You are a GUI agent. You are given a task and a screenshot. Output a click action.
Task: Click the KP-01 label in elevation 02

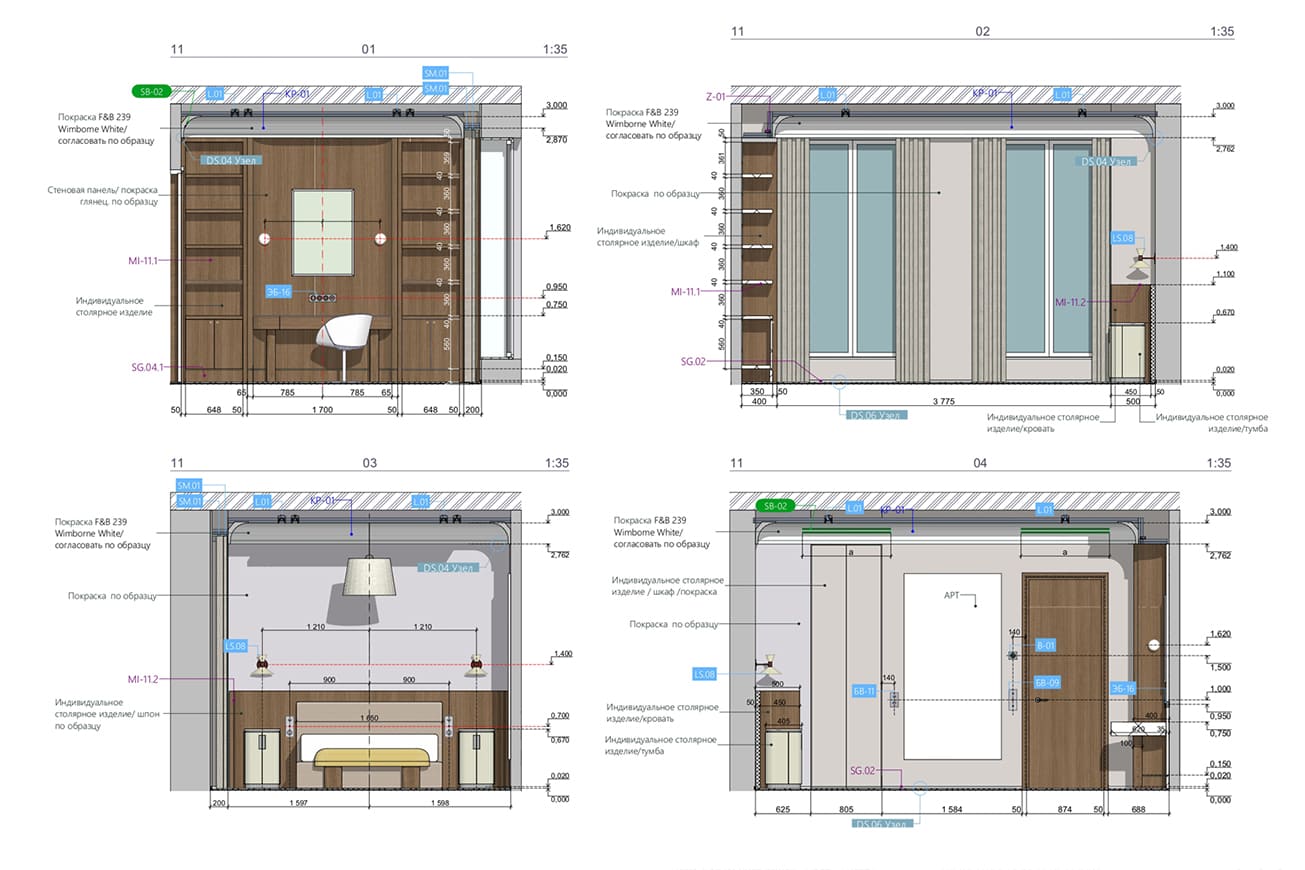coord(986,93)
